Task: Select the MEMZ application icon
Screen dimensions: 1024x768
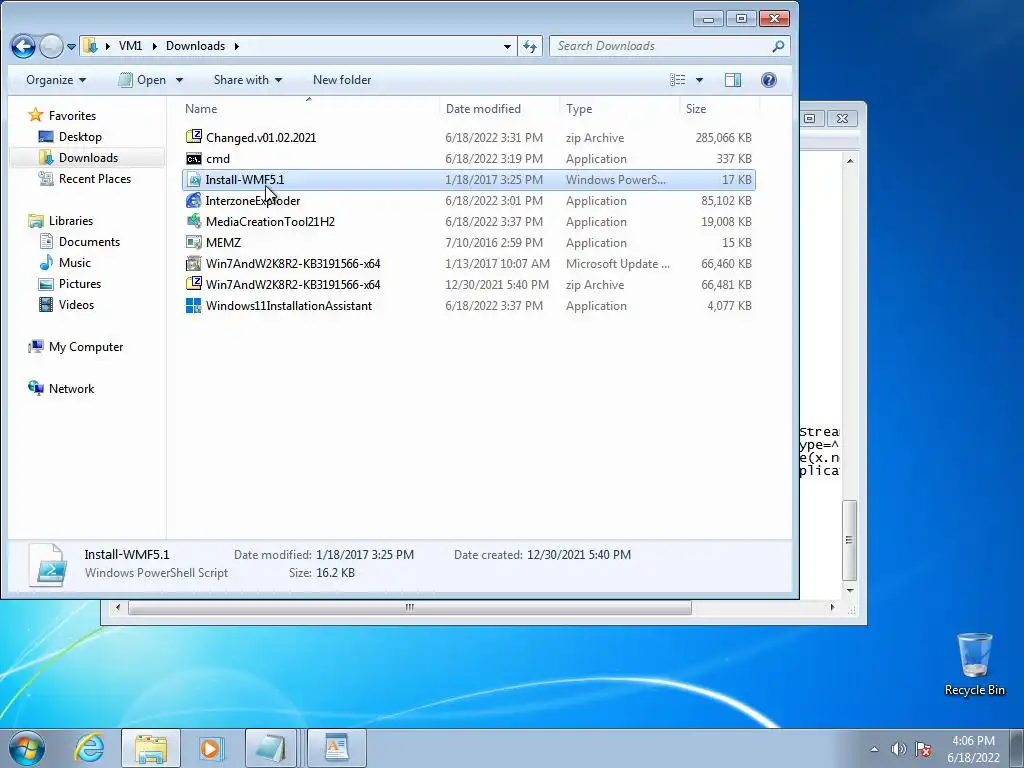Action: point(193,242)
